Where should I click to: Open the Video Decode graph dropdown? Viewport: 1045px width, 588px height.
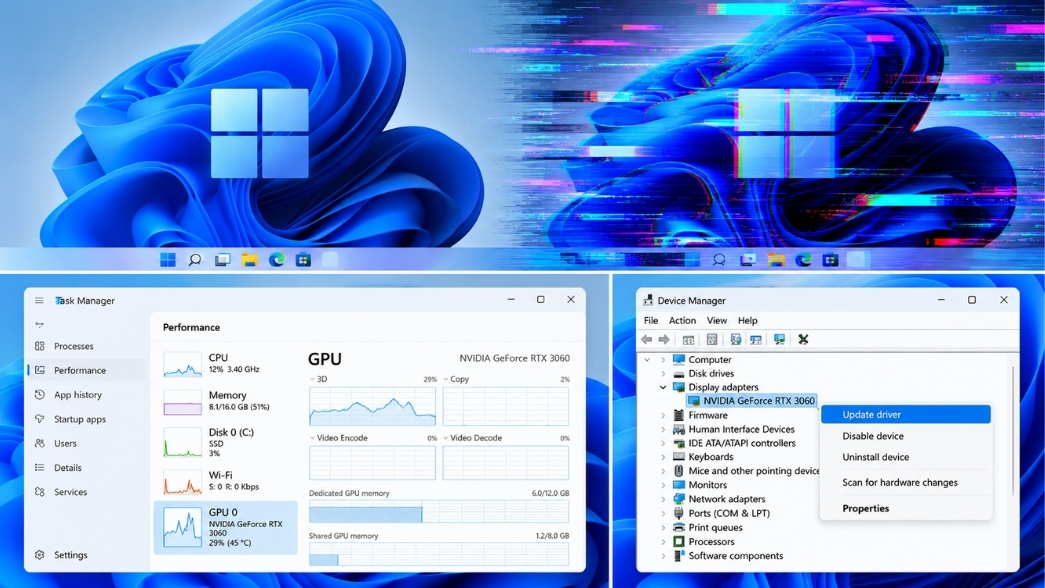(x=446, y=438)
